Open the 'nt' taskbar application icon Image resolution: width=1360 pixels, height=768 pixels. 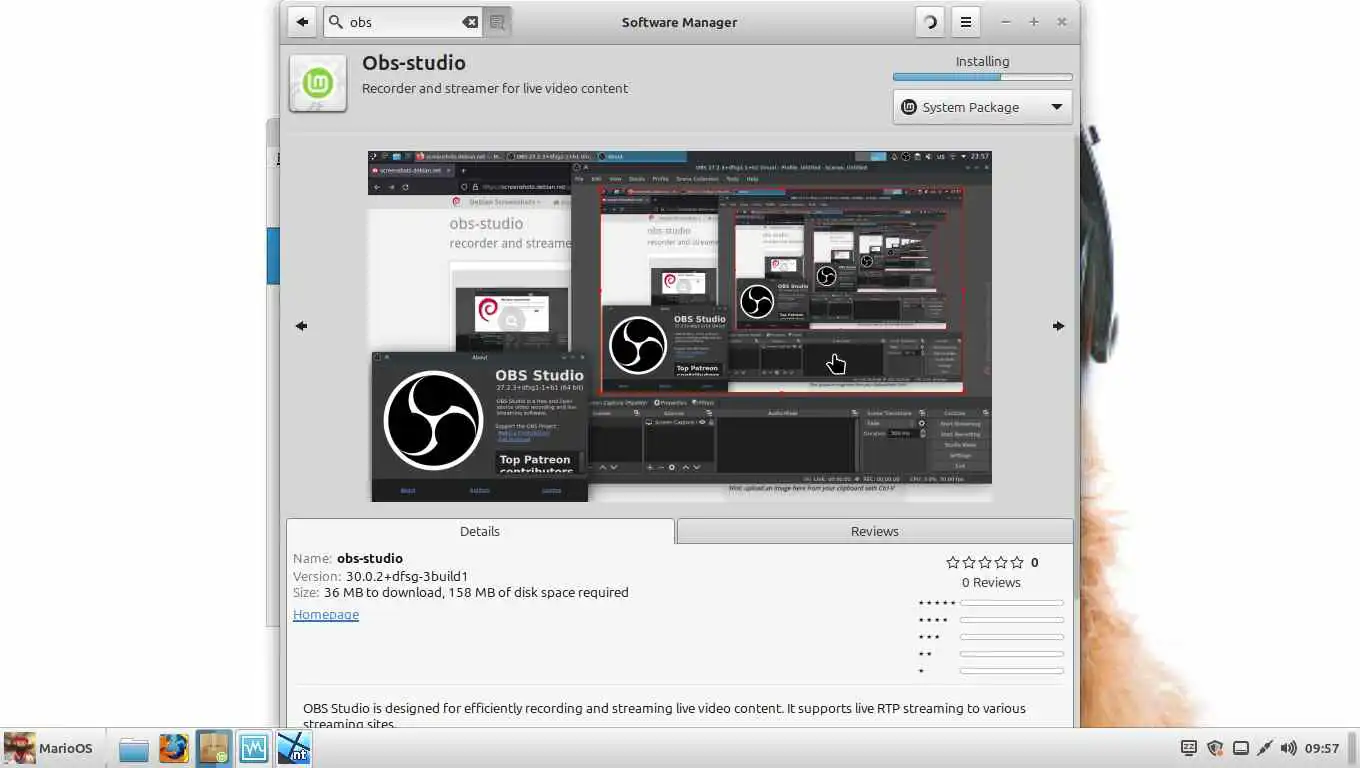(294, 748)
